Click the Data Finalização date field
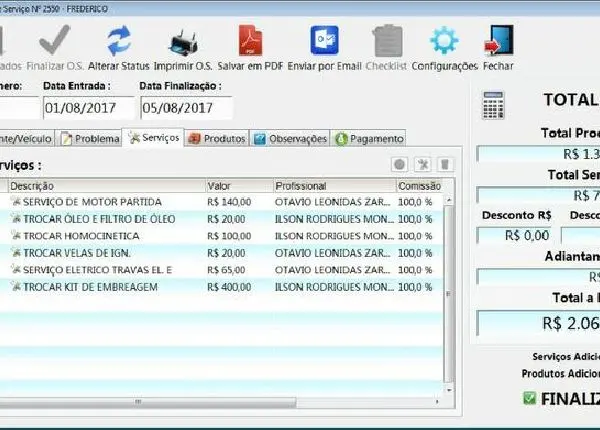 click(x=185, y=108)
